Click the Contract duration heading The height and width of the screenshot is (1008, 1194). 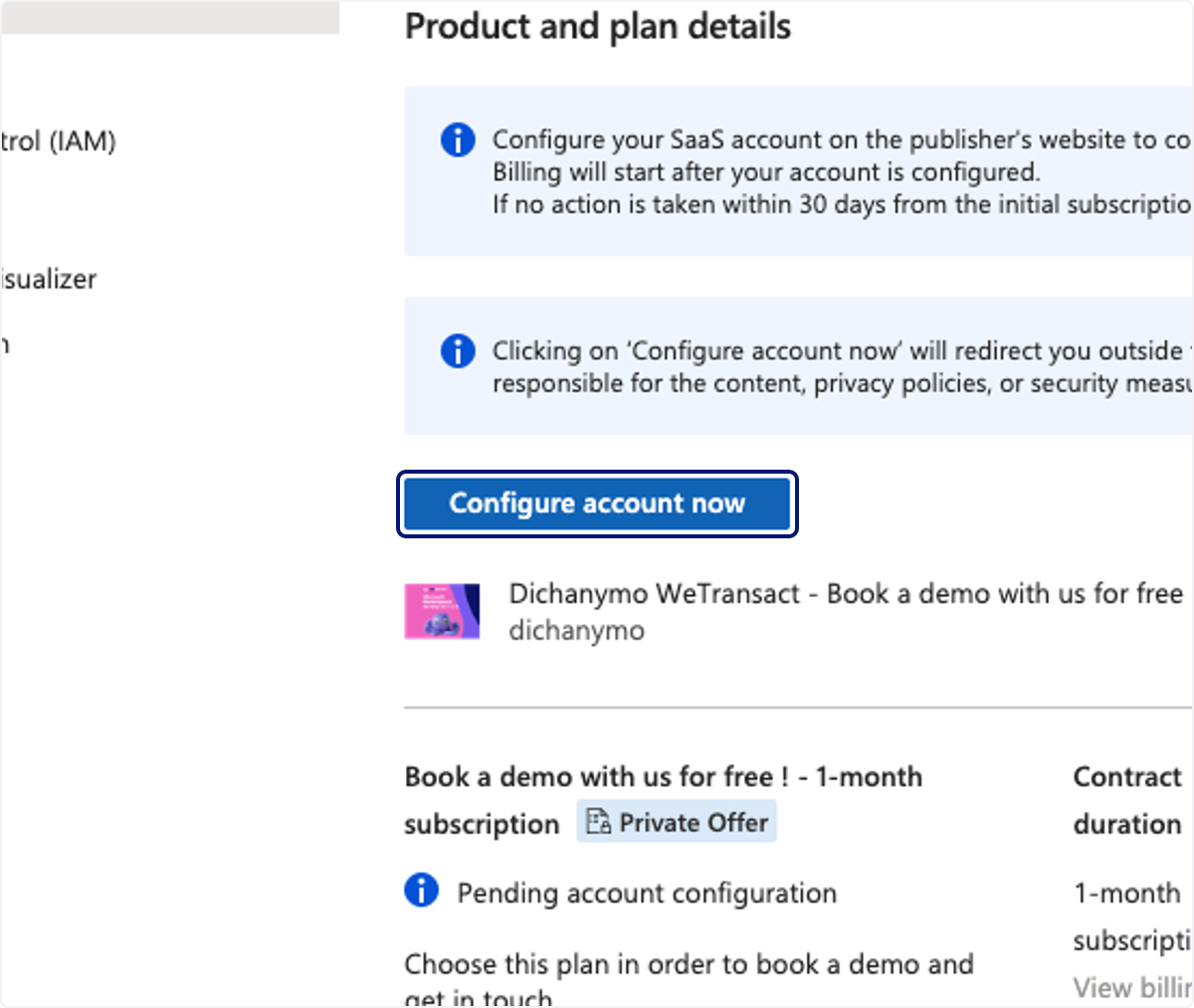[1127, 800]
